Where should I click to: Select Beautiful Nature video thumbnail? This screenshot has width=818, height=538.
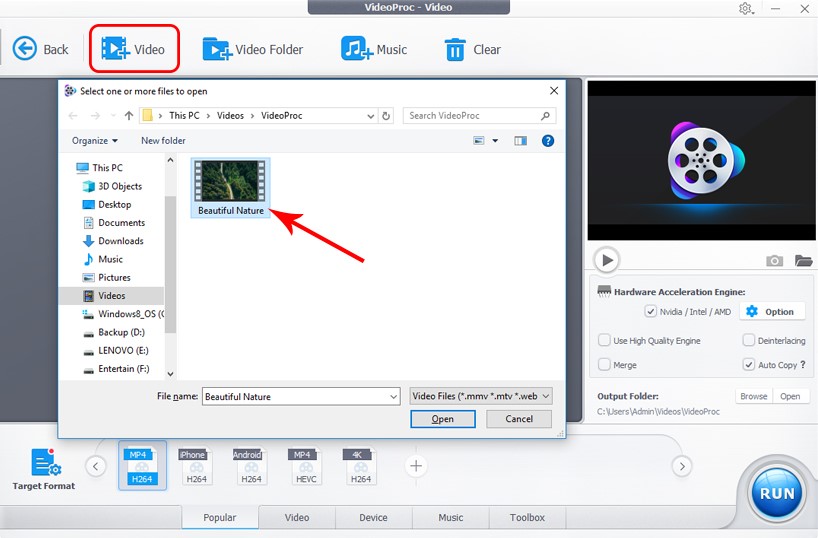coord(231,188)
